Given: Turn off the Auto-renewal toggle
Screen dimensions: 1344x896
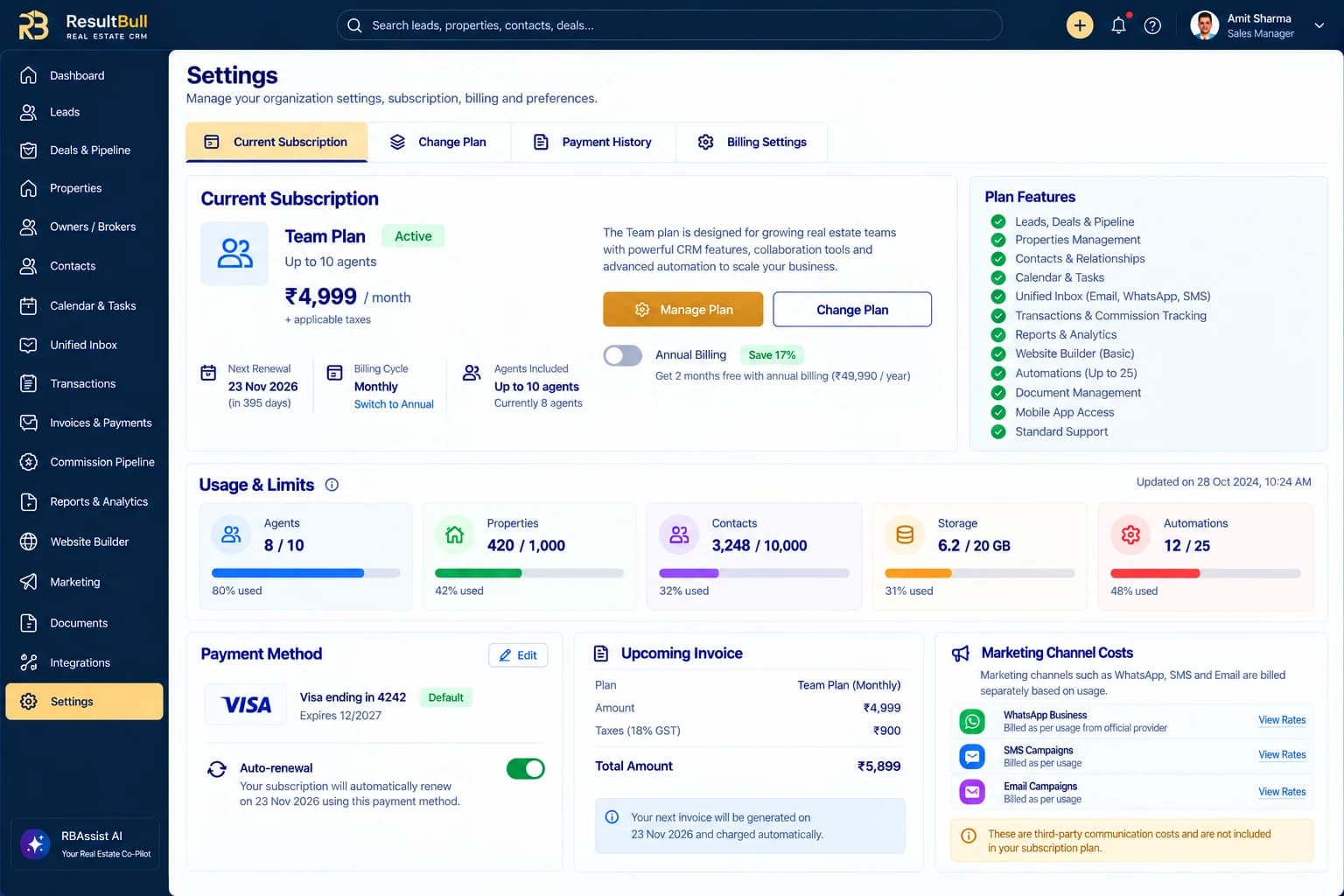Looking at the screenshot, I should (x=526, y=768).
